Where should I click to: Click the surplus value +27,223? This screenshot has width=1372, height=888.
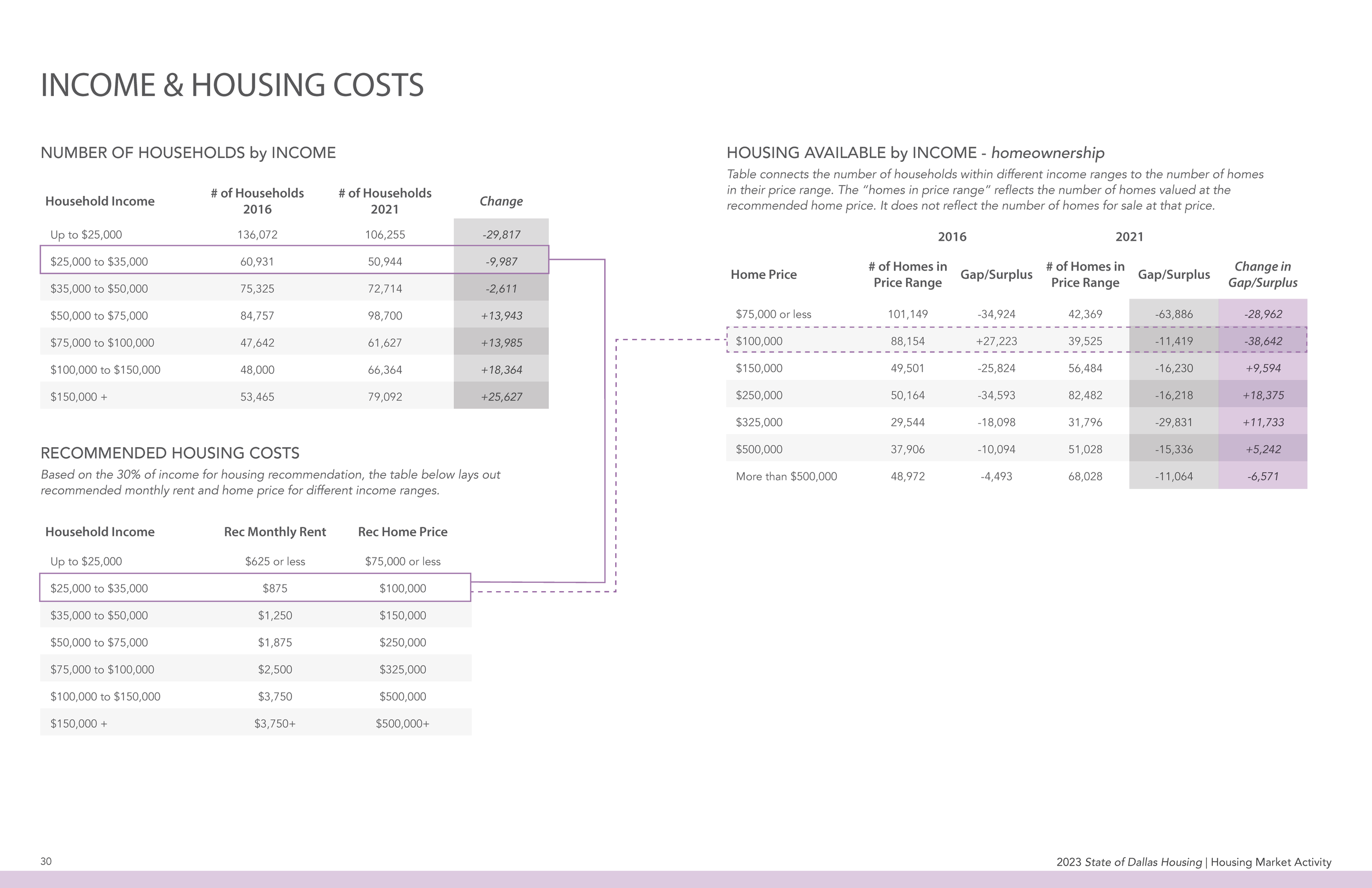coord(996,341)
